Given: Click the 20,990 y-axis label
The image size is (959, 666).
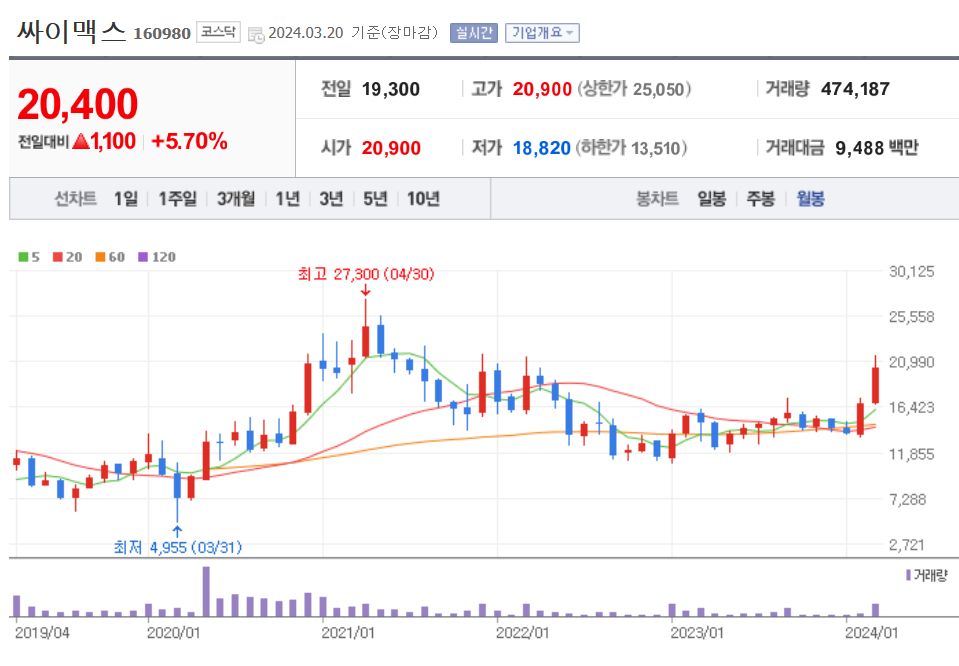Looking at the screenshot, I should [x=911, y=362].
